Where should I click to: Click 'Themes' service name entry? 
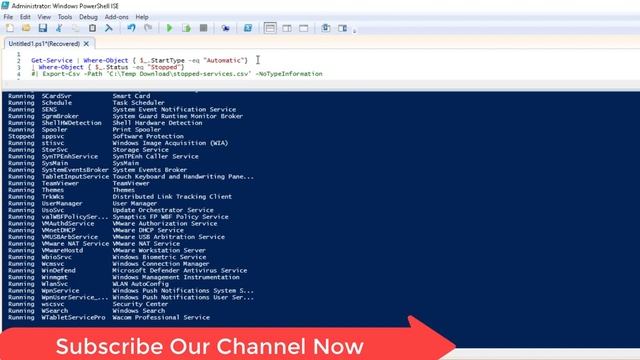pos(53,190)
